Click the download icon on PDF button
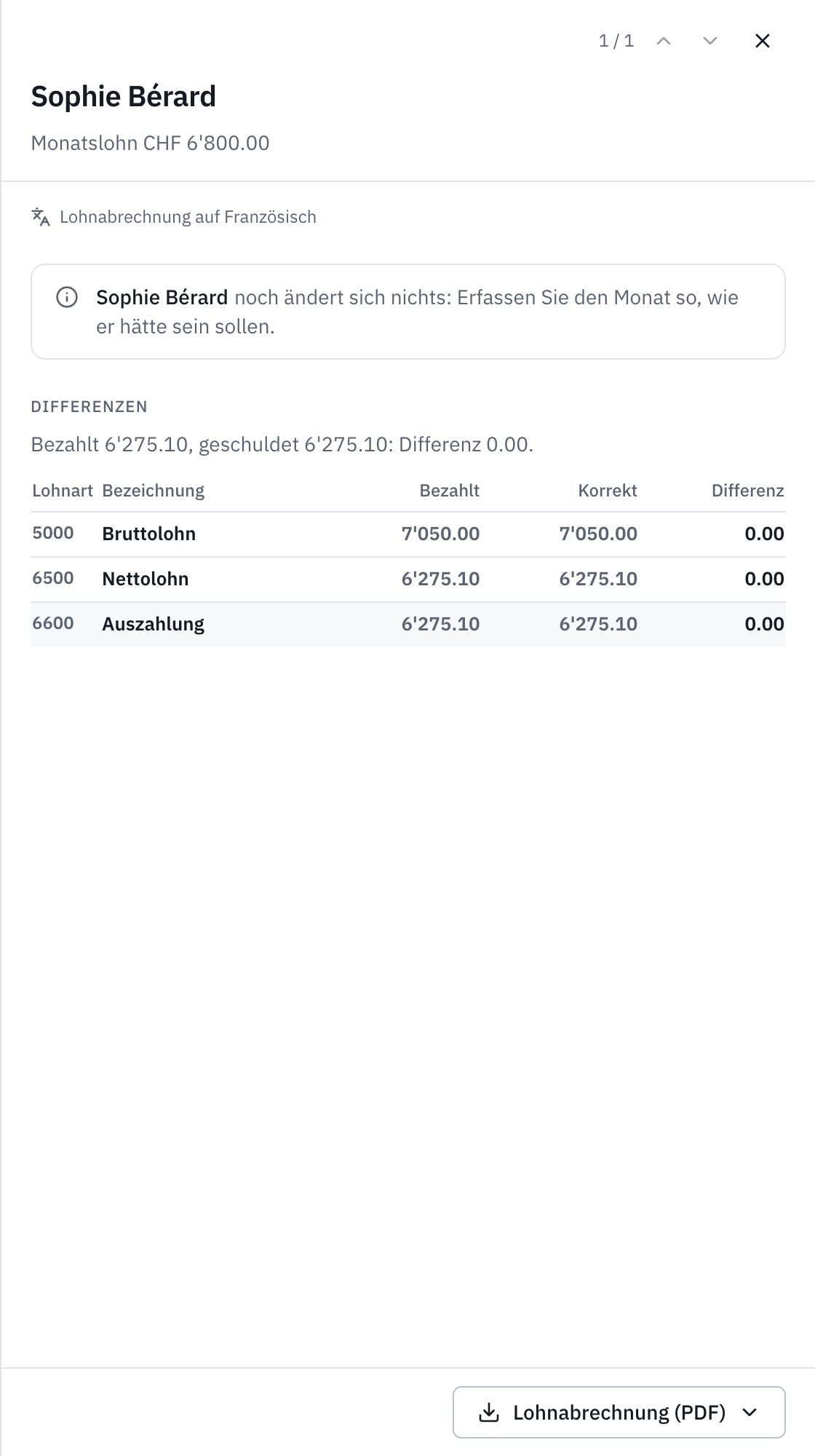Viewport: 815px width, 1456px height. click(x=489, y=1412)
